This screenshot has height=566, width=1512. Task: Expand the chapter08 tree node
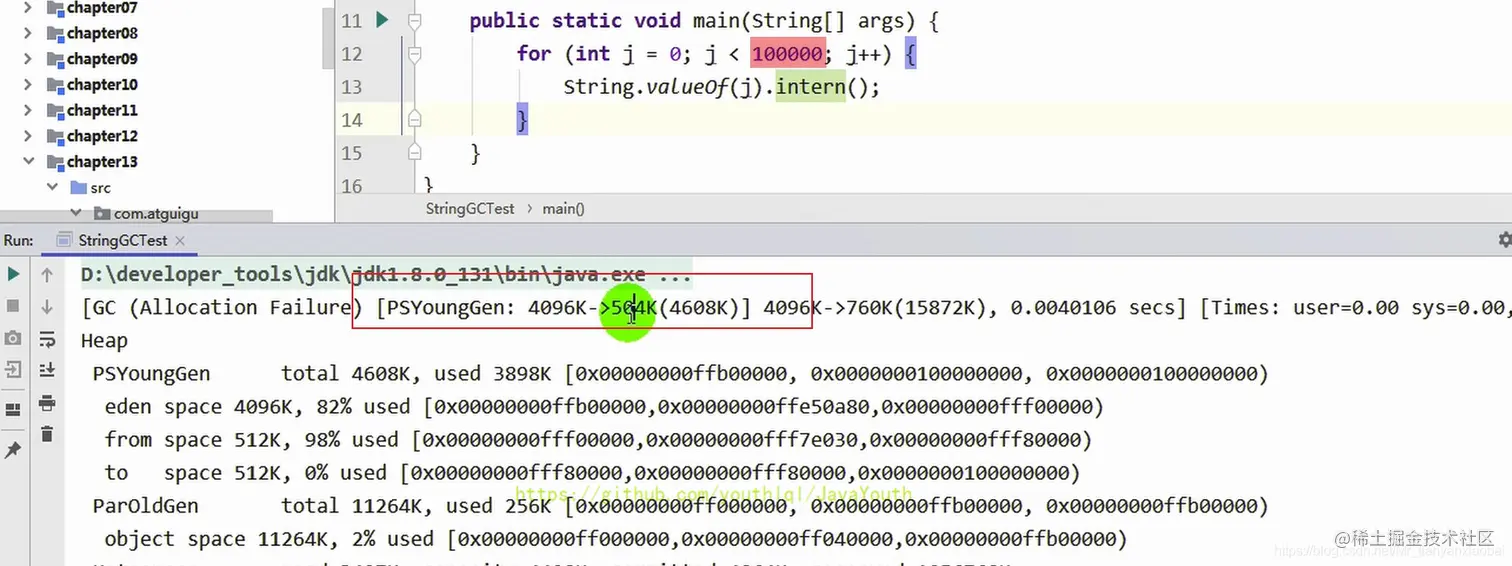pyautogui.click(x=28, y=33)
